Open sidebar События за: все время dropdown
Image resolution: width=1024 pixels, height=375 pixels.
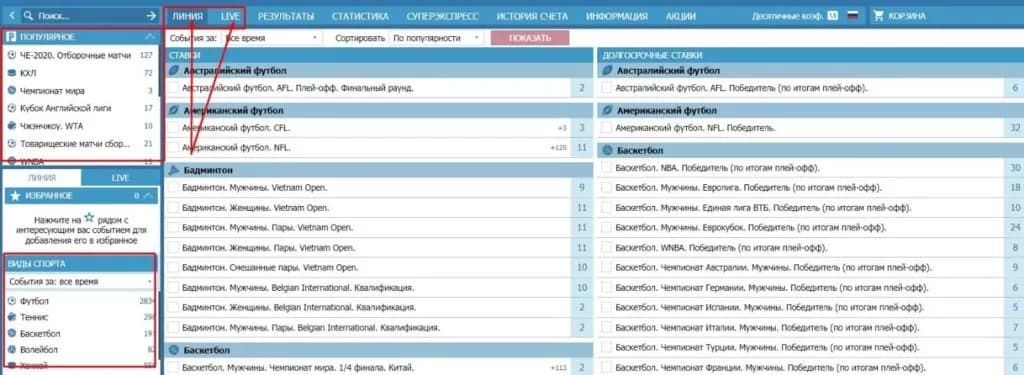click(80, 282)
